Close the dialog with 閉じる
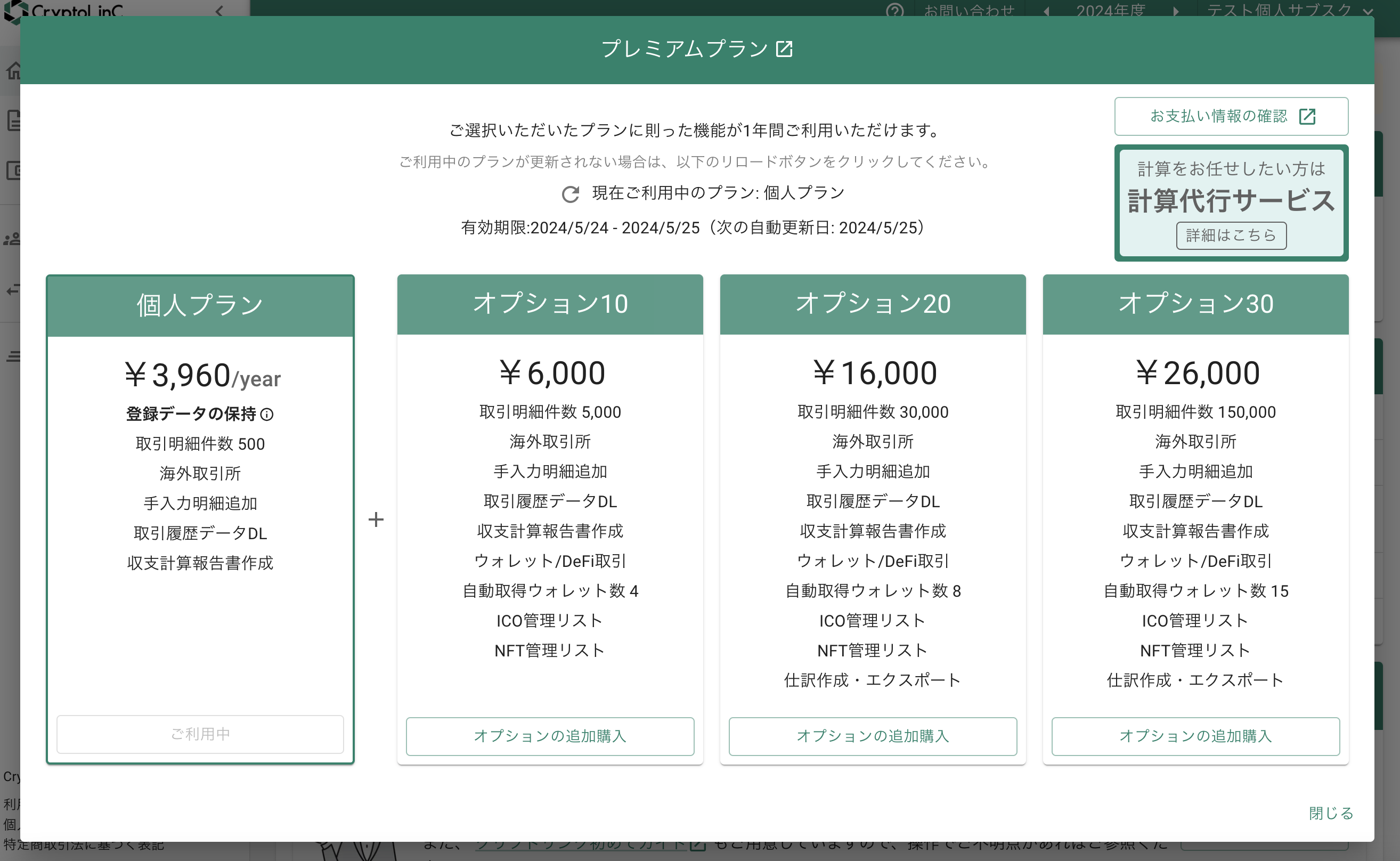Viewport: 1400px width, 861px height. (1331, 813)
